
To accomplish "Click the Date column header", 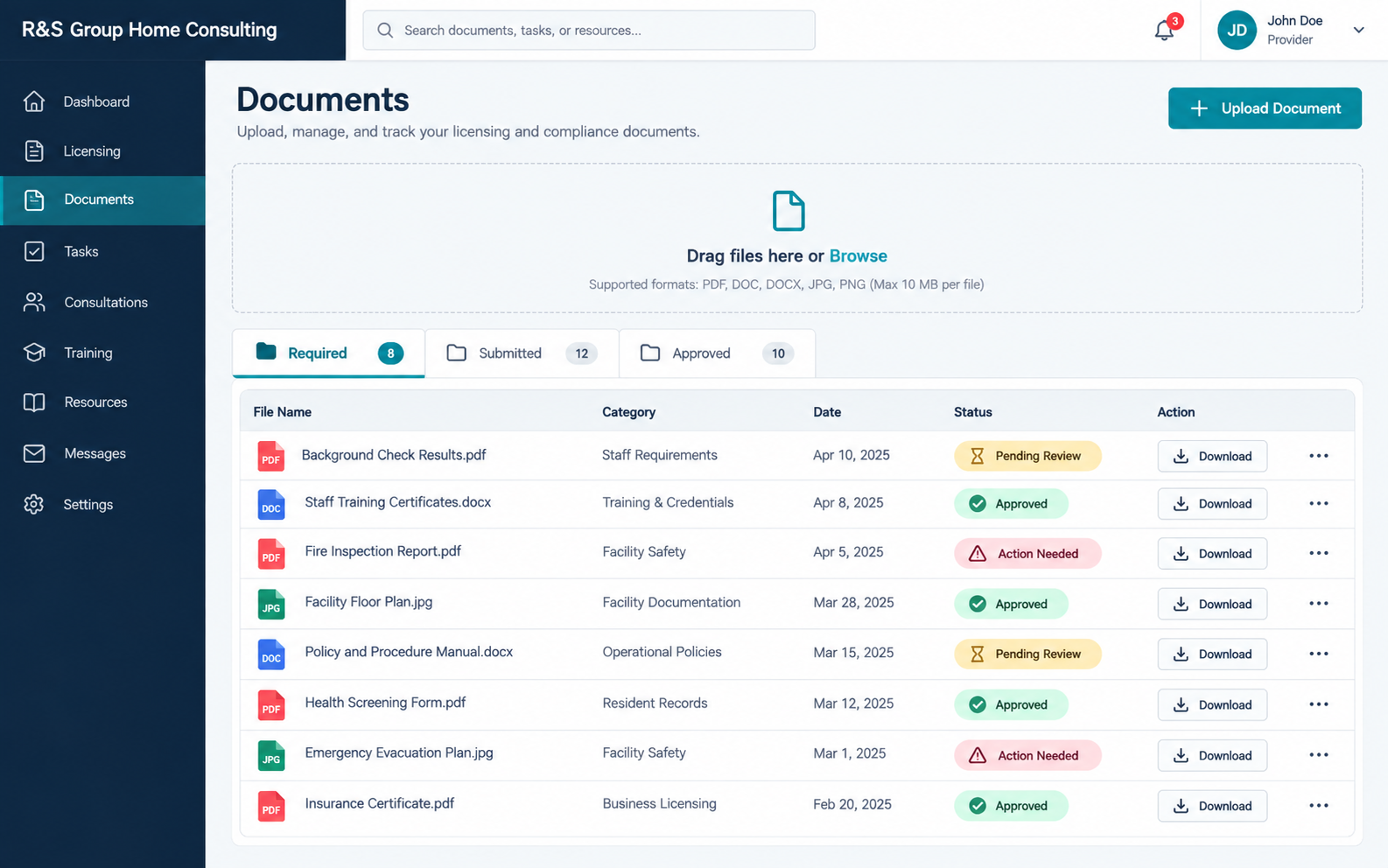I will pos(827,412).
